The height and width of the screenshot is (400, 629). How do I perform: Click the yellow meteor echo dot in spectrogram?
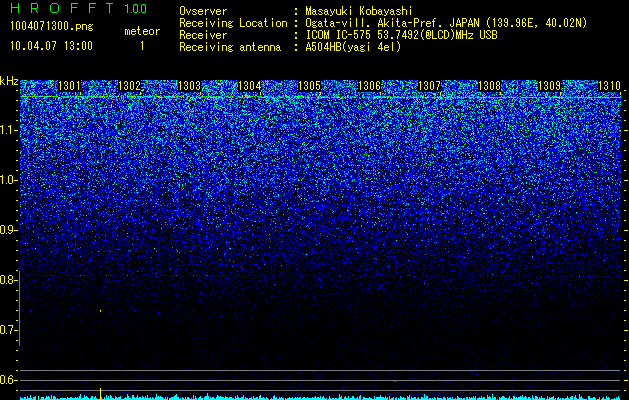pyautogui.click(x=100, y=311)
